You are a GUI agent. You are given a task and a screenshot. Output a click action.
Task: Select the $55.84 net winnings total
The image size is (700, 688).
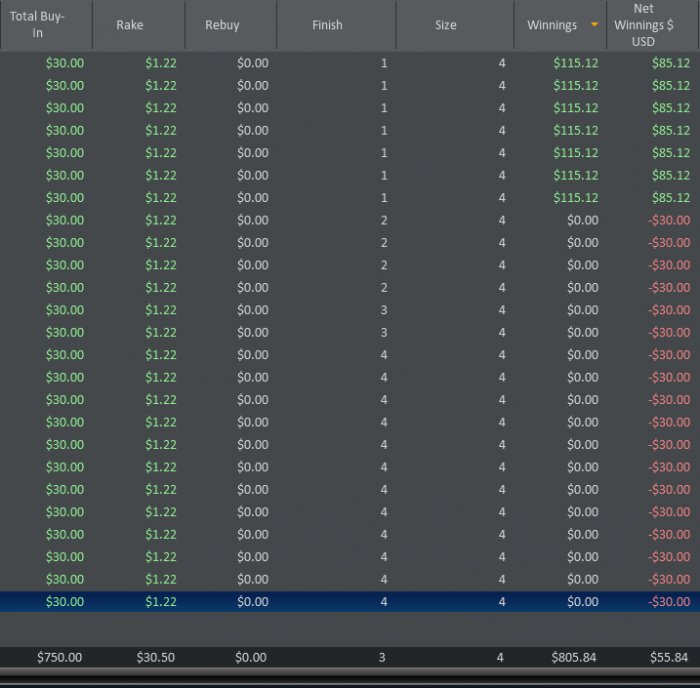point(669,657)
